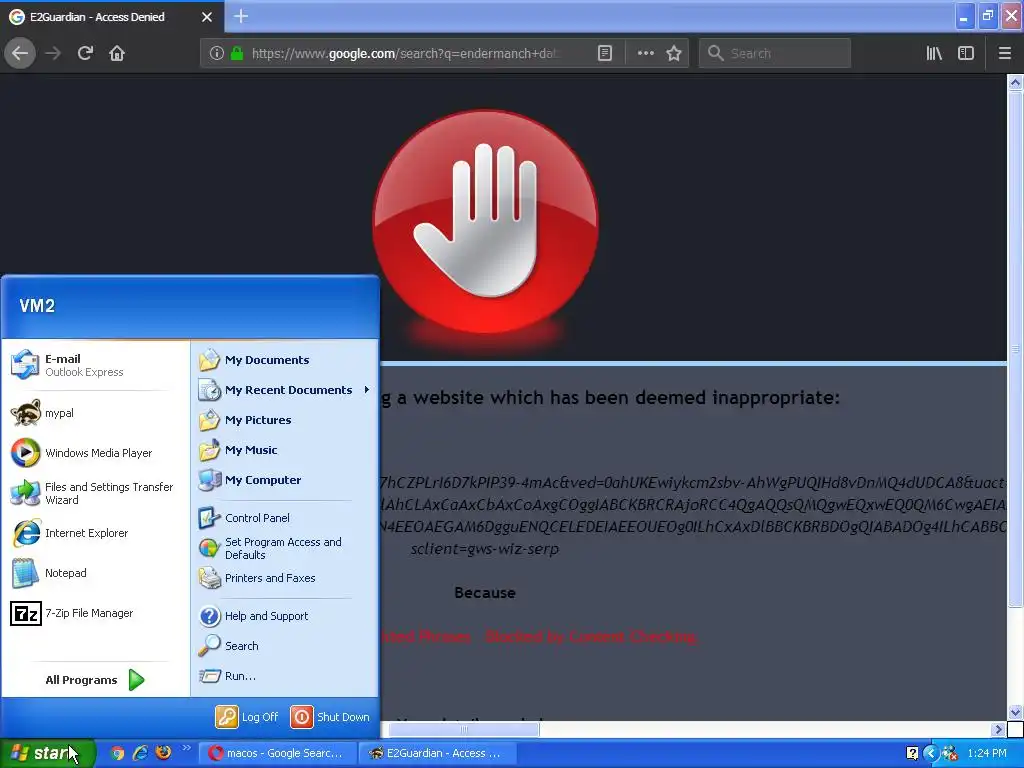
Task: Open My Music folder
Action: click(285, 450)
